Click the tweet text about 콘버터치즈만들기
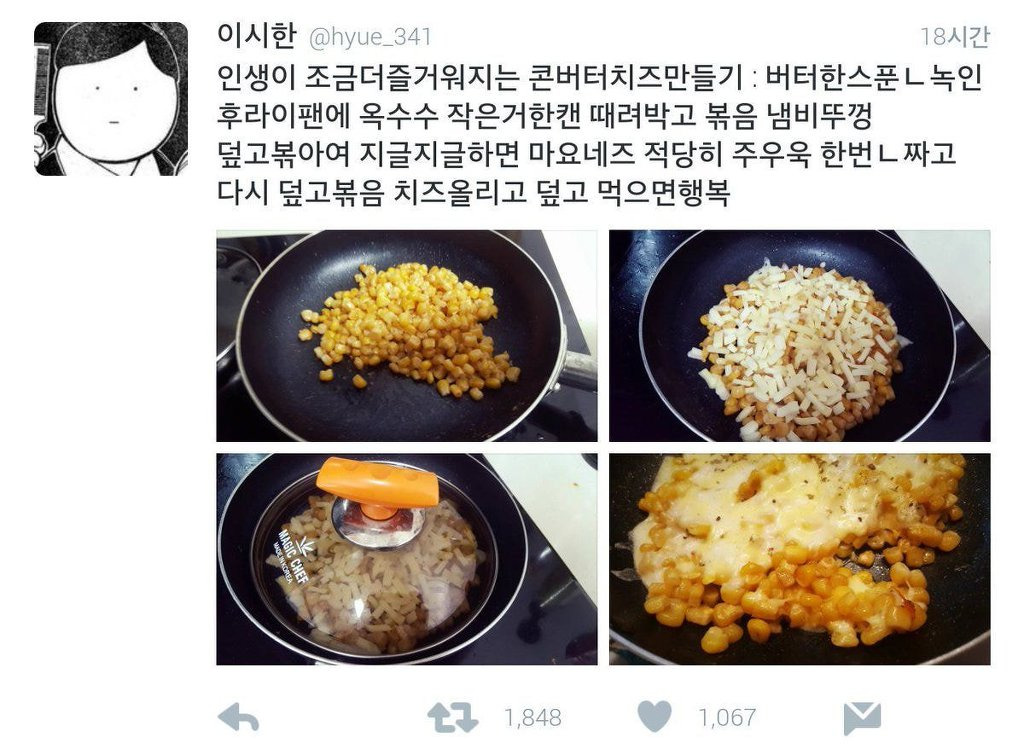This screenshot has height=755, width=1024. pos(600,135)
